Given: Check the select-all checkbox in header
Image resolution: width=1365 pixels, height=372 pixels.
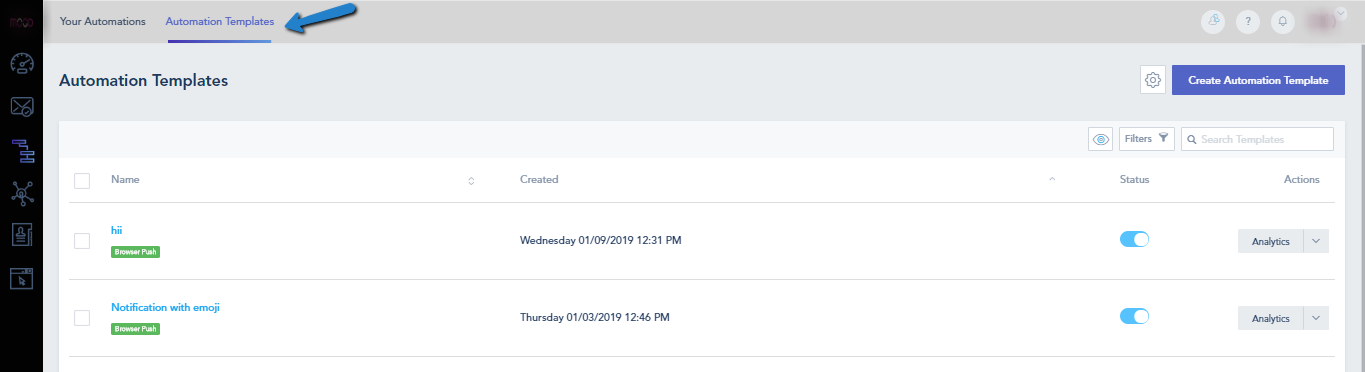Looking at the screenshot, I should pyautogui.click(x=82, y=181).
